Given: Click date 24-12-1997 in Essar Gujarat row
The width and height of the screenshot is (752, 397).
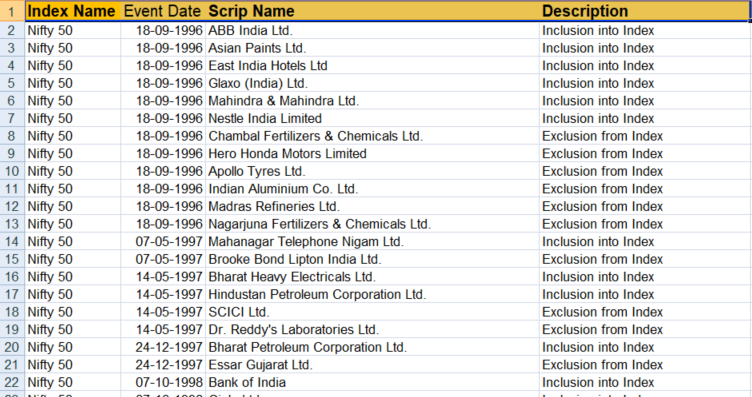Looking at the screenshot, I should (163, 364).
